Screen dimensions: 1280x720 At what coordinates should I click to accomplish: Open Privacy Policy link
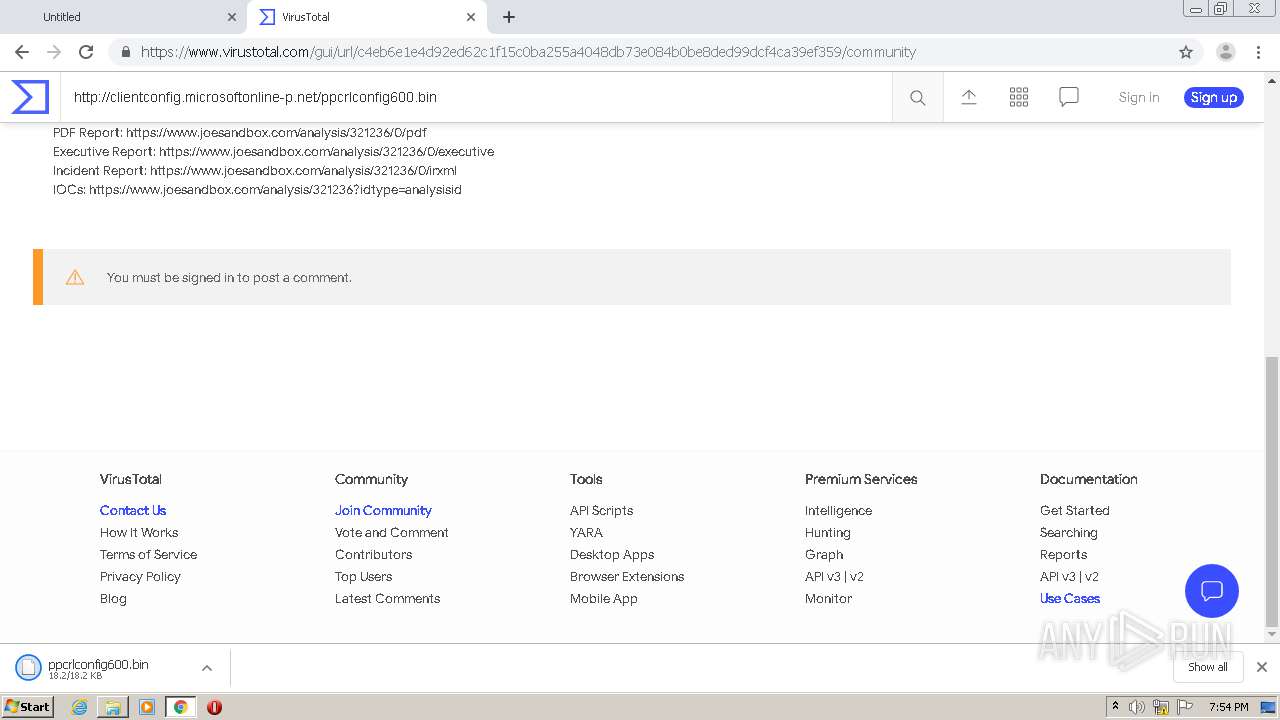click(x=140, y=576)
